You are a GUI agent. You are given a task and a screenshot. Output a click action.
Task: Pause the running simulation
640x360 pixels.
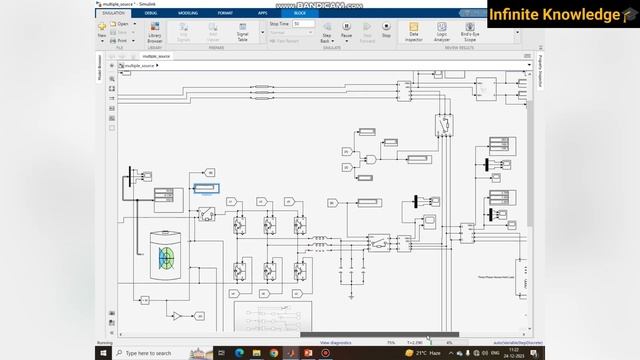pos(346,29)
